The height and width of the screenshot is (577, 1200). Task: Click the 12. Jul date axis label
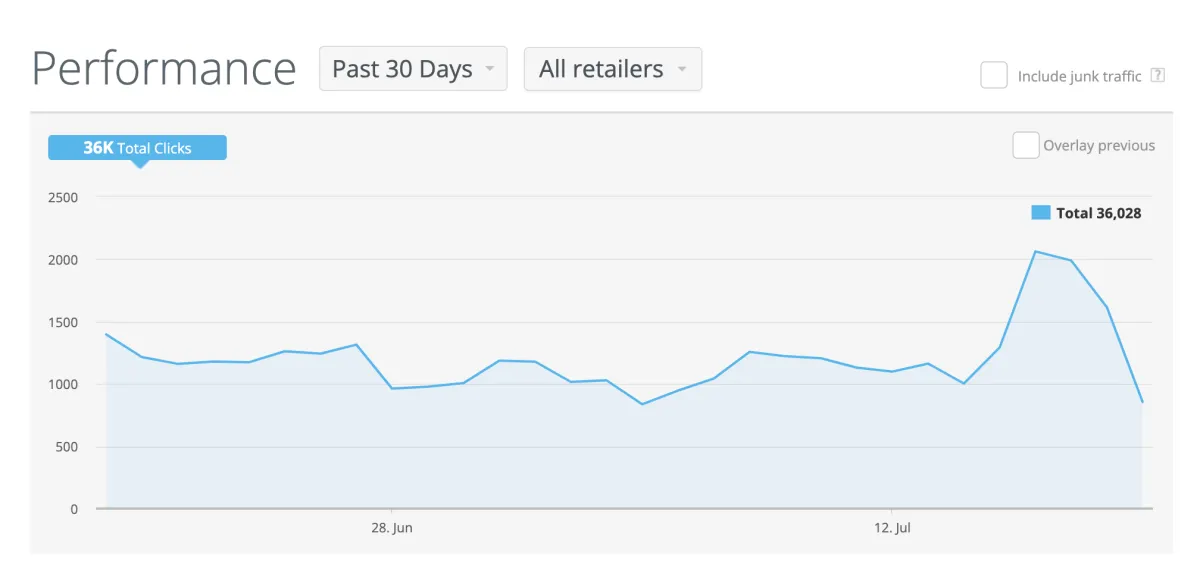(x=892, y=528)
